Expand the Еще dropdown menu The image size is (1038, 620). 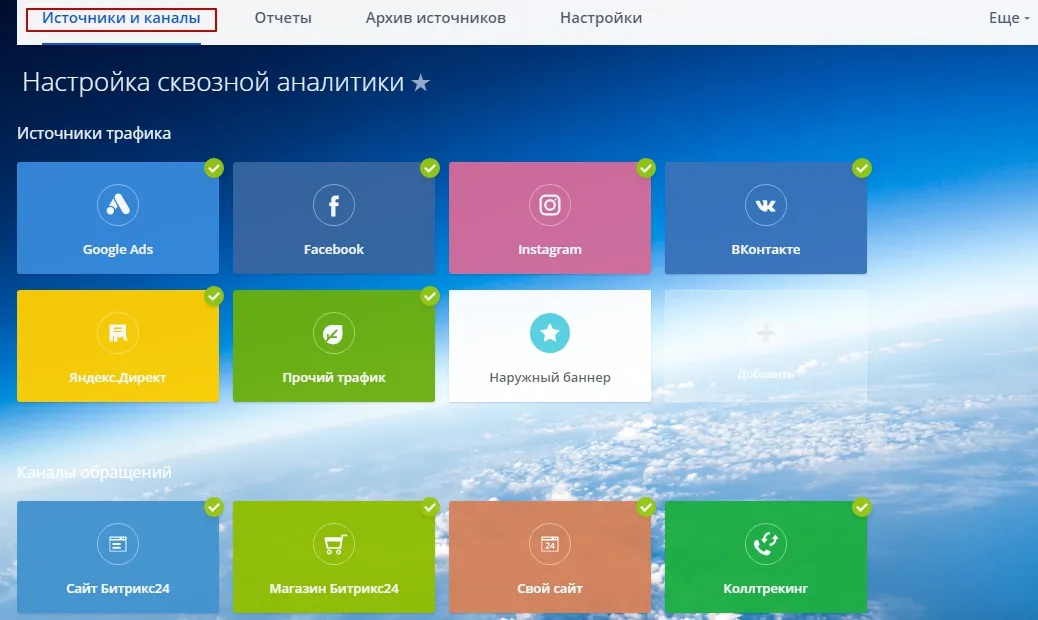tap(1007, 18)
